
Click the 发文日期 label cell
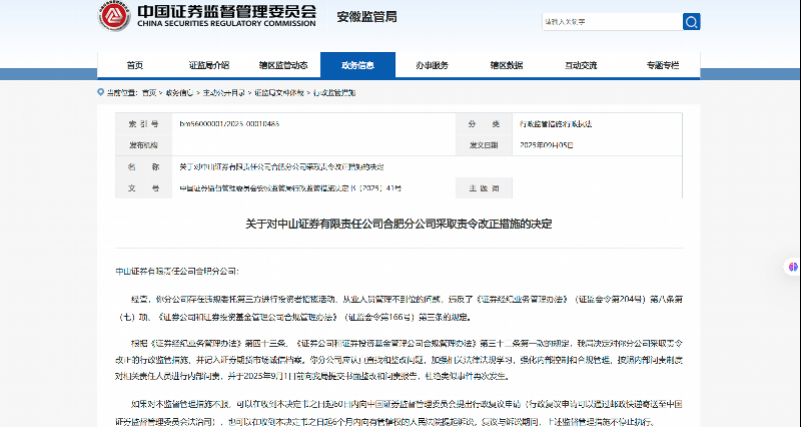484,146
